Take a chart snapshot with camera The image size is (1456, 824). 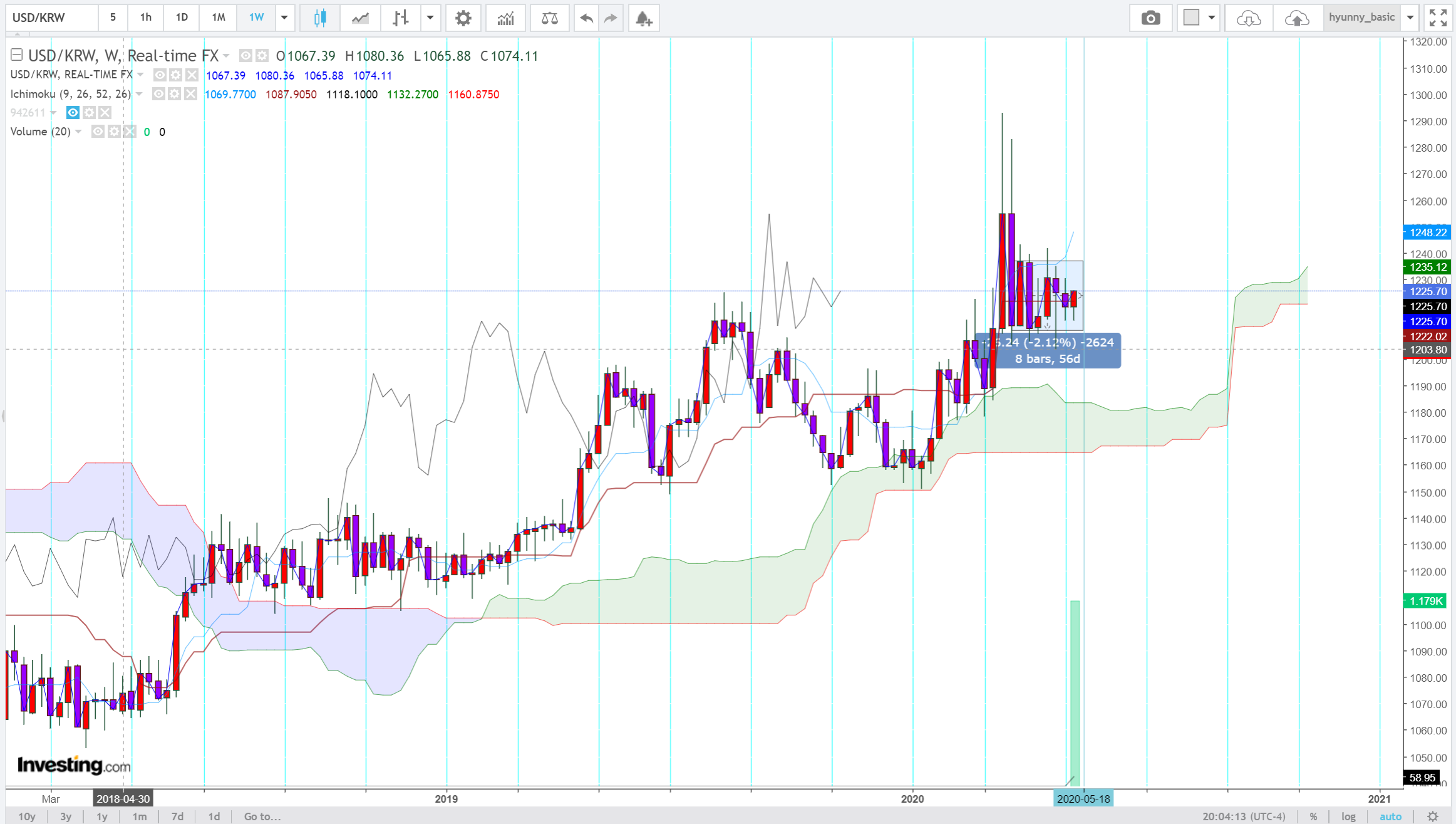pos(1150,18)
